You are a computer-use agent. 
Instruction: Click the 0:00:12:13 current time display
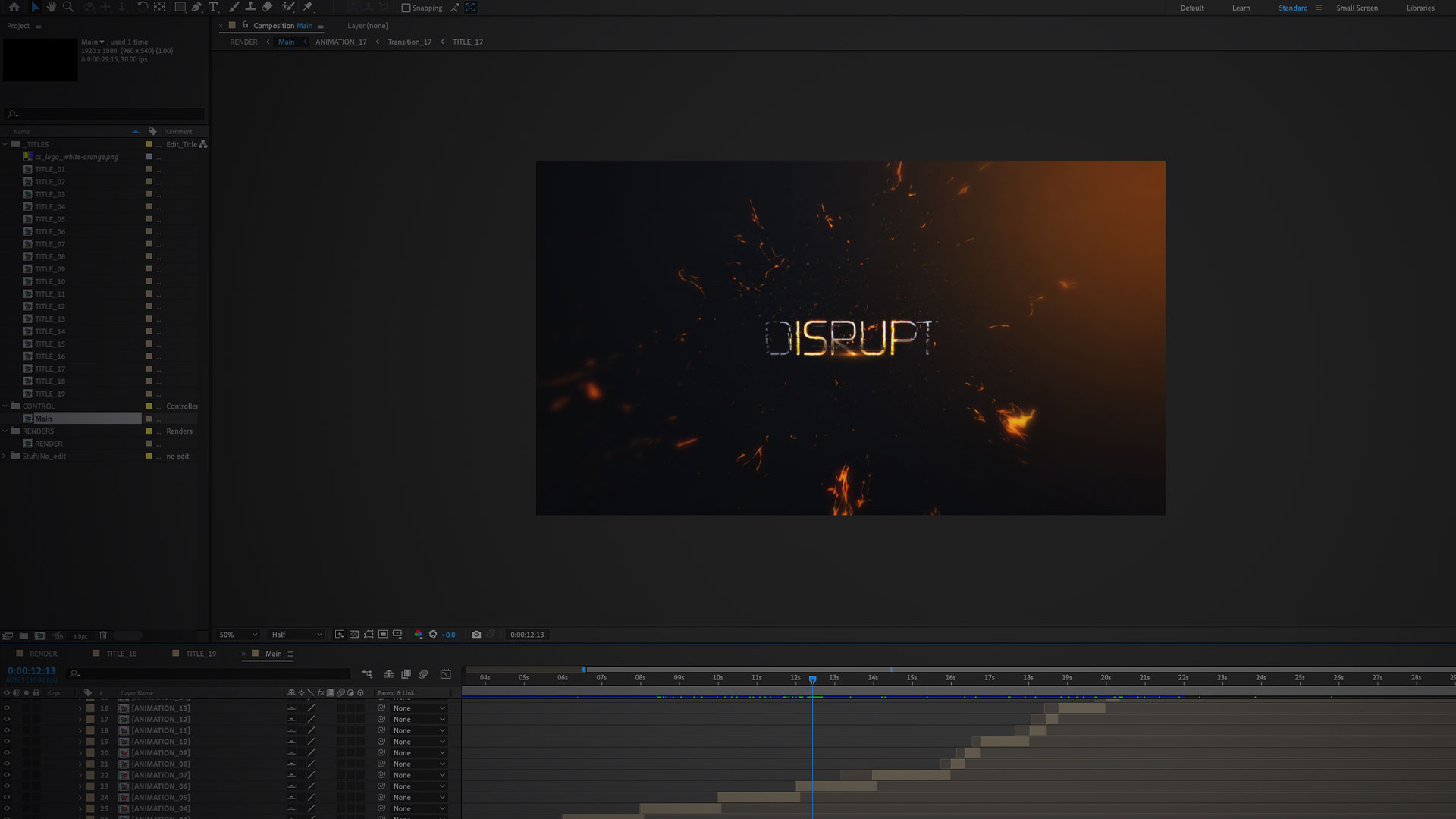click(x=32, y=670)
